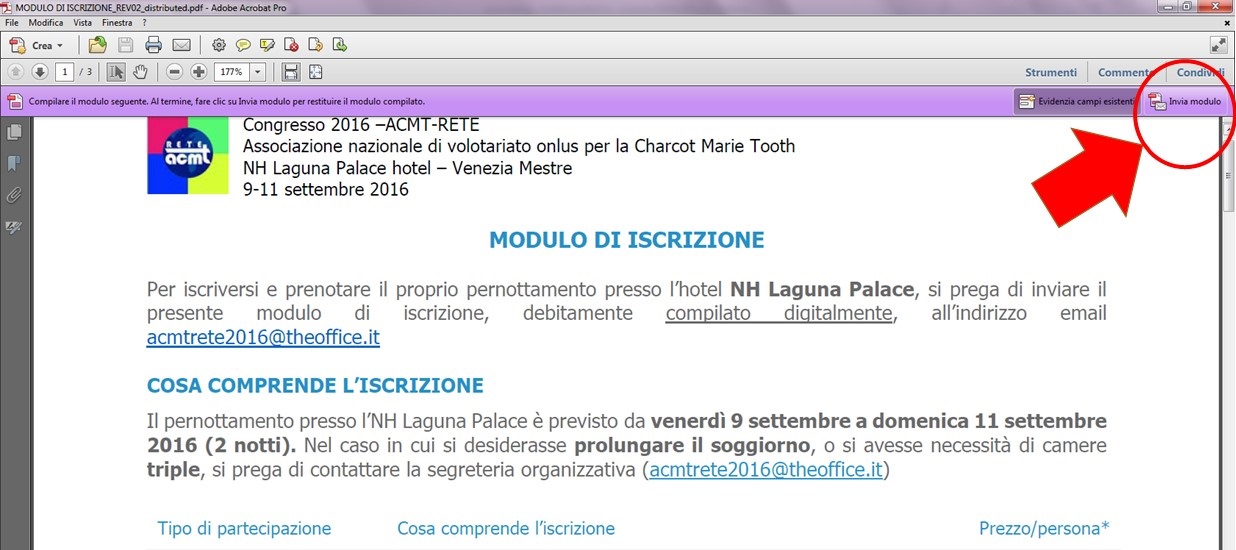
Task: Select the Hand pan tool
Action: point(141,72)
